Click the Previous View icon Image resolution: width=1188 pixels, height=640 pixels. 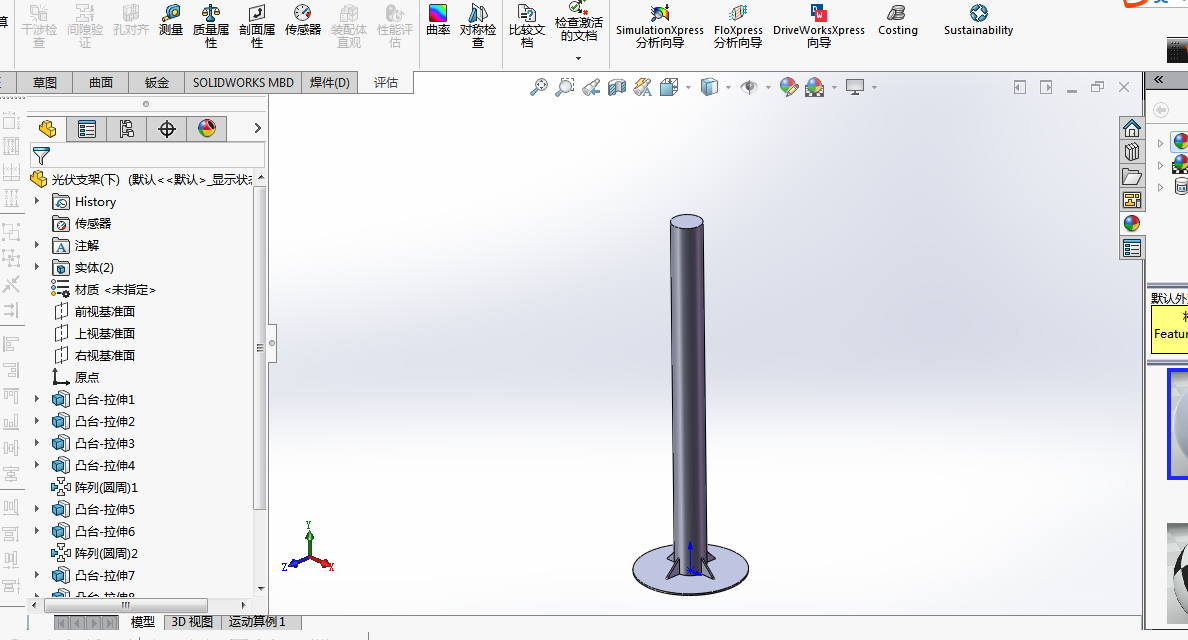(x=592, y=87)
